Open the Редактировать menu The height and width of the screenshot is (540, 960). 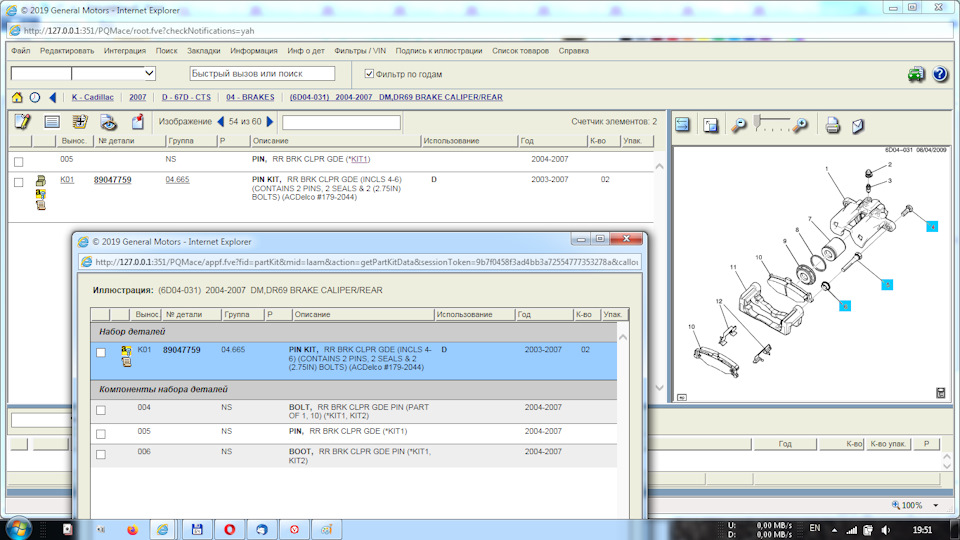67,51
